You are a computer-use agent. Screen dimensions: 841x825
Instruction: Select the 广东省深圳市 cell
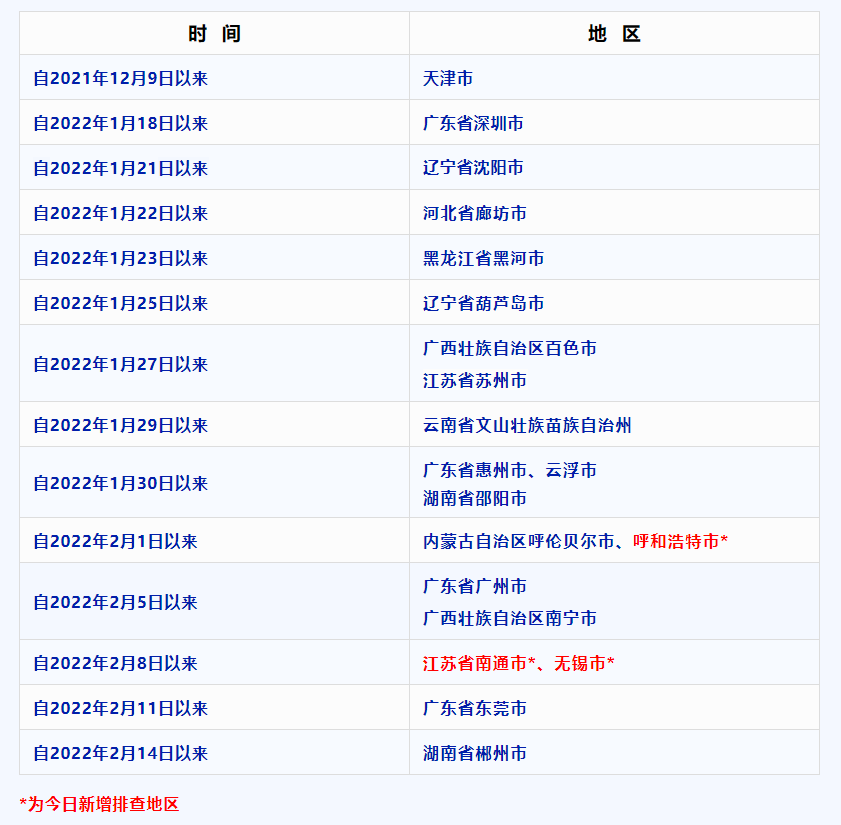coord(614,123)
